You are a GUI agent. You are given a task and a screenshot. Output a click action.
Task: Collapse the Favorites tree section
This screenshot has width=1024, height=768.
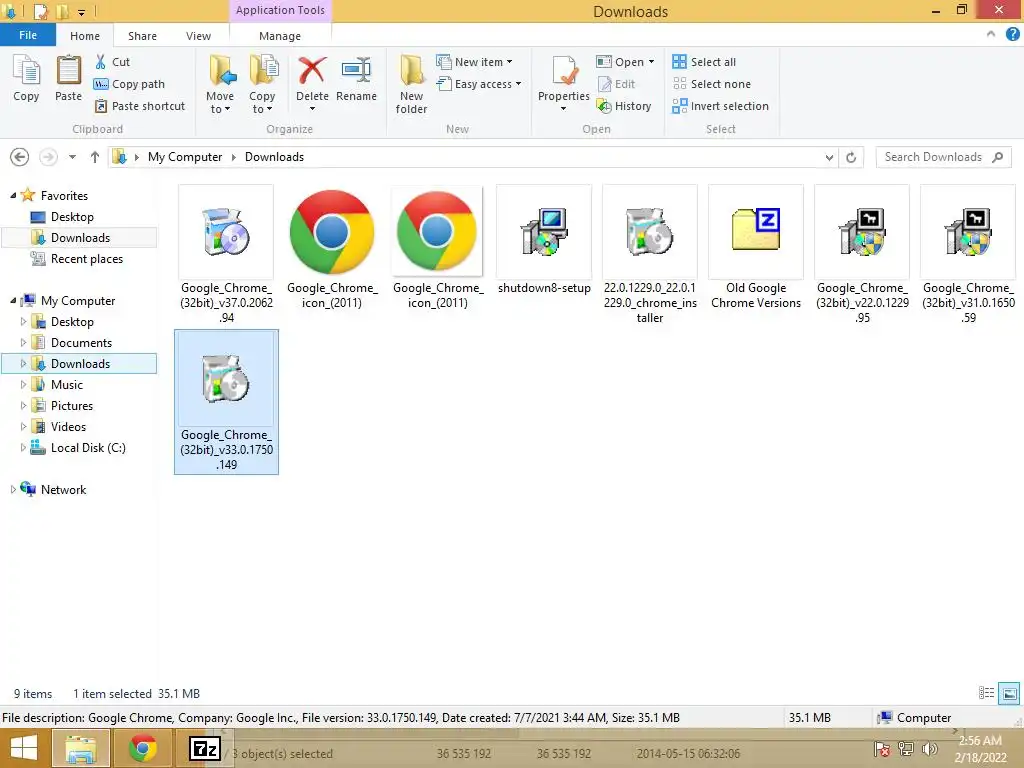click(x=13, y=195)
